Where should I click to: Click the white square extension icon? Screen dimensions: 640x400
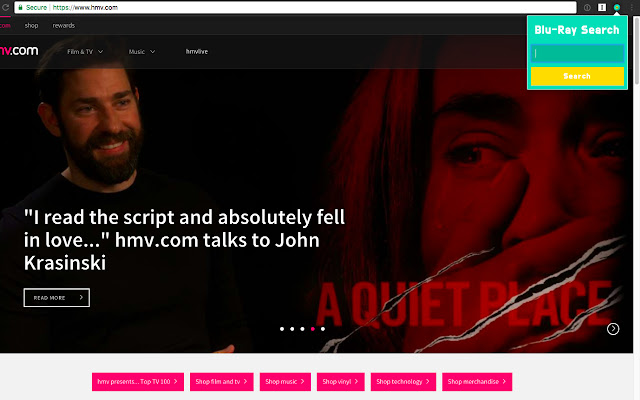(x=602, y=7)
